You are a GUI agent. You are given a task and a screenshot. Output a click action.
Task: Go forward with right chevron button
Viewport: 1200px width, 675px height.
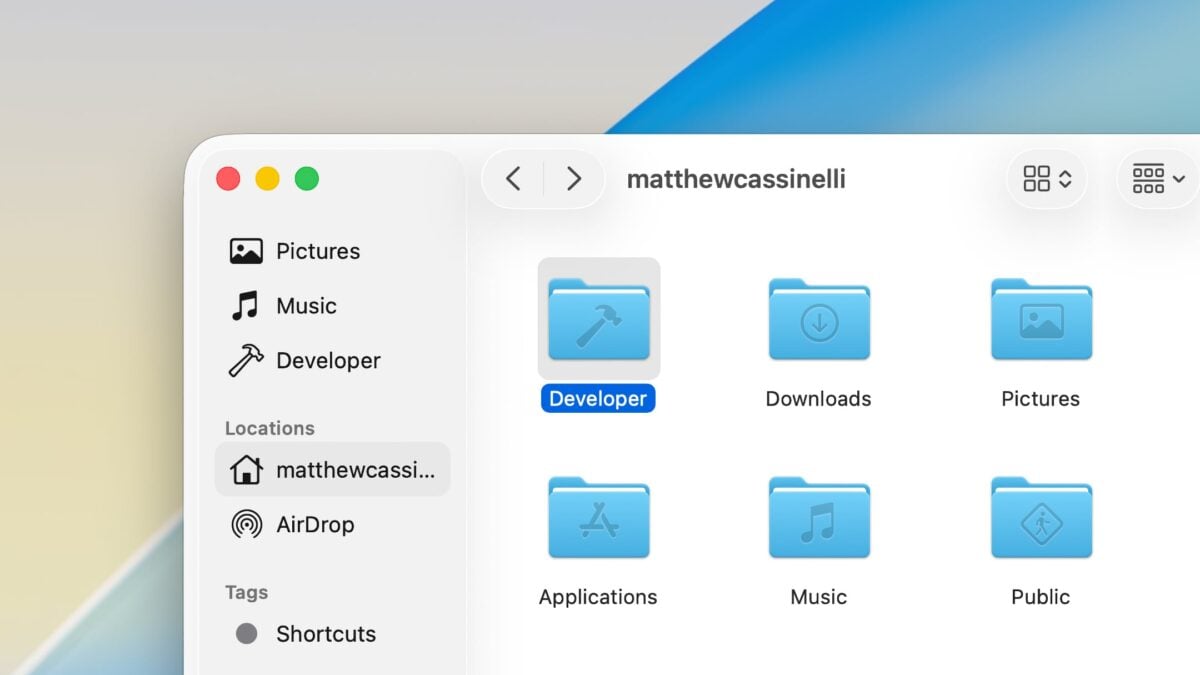pos(573,179)
